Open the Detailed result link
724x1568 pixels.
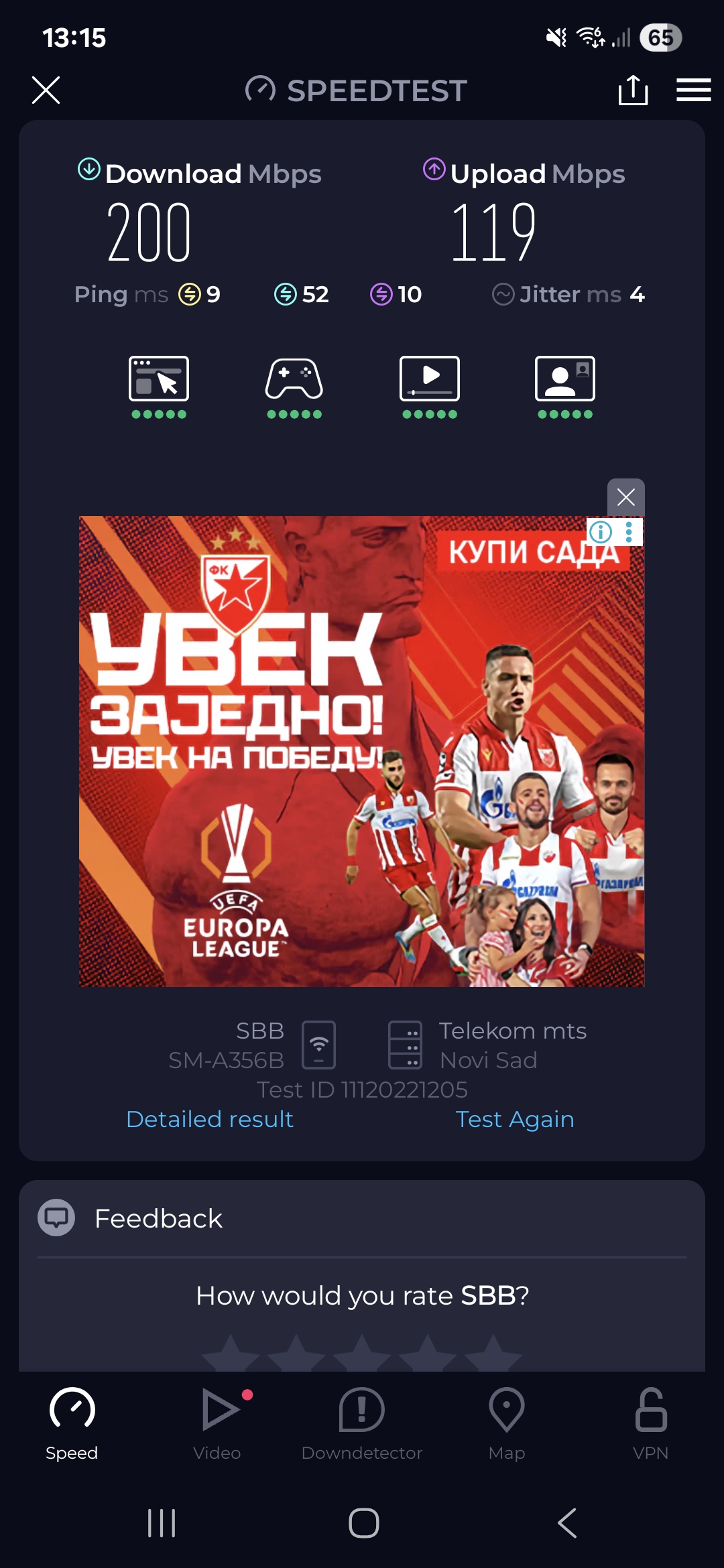coord(210,1119)
